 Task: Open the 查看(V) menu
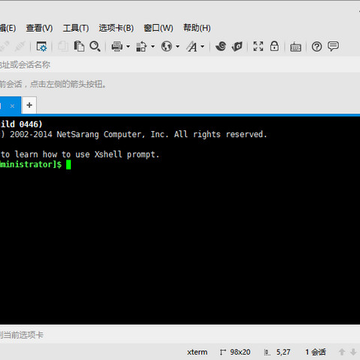pos(39,28)
